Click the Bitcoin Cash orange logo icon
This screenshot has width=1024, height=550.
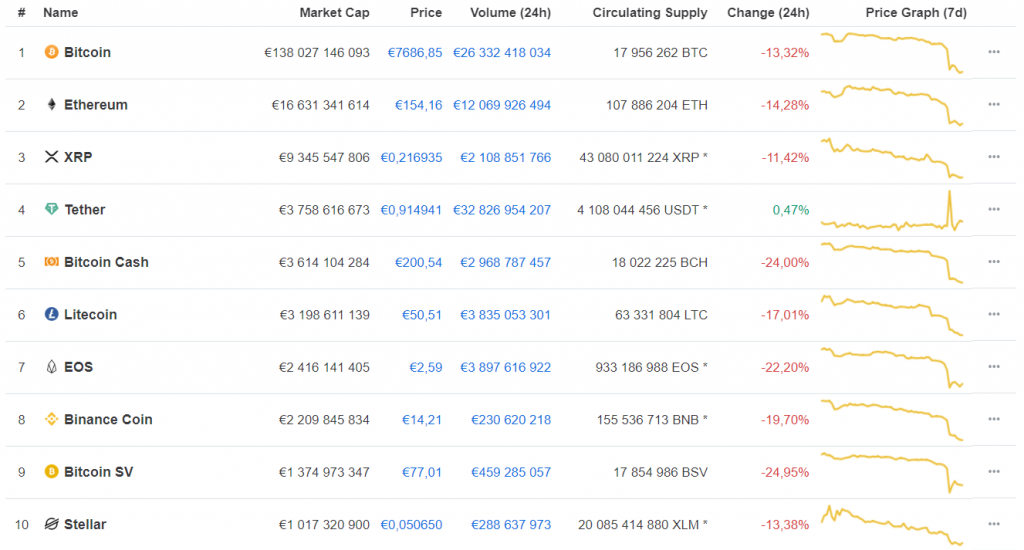tap(51, 262)
